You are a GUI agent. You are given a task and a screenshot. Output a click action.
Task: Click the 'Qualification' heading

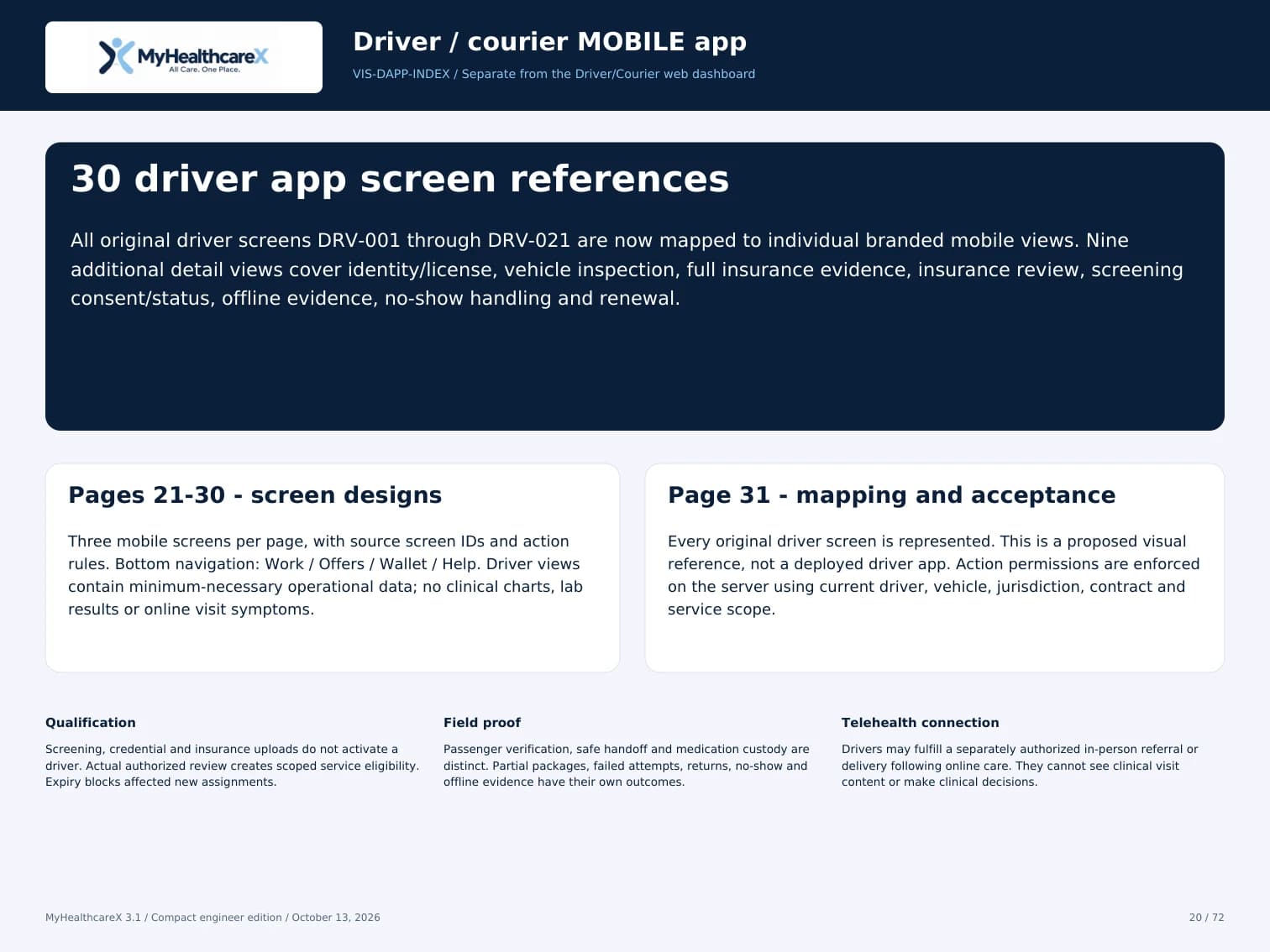point(90,723)
